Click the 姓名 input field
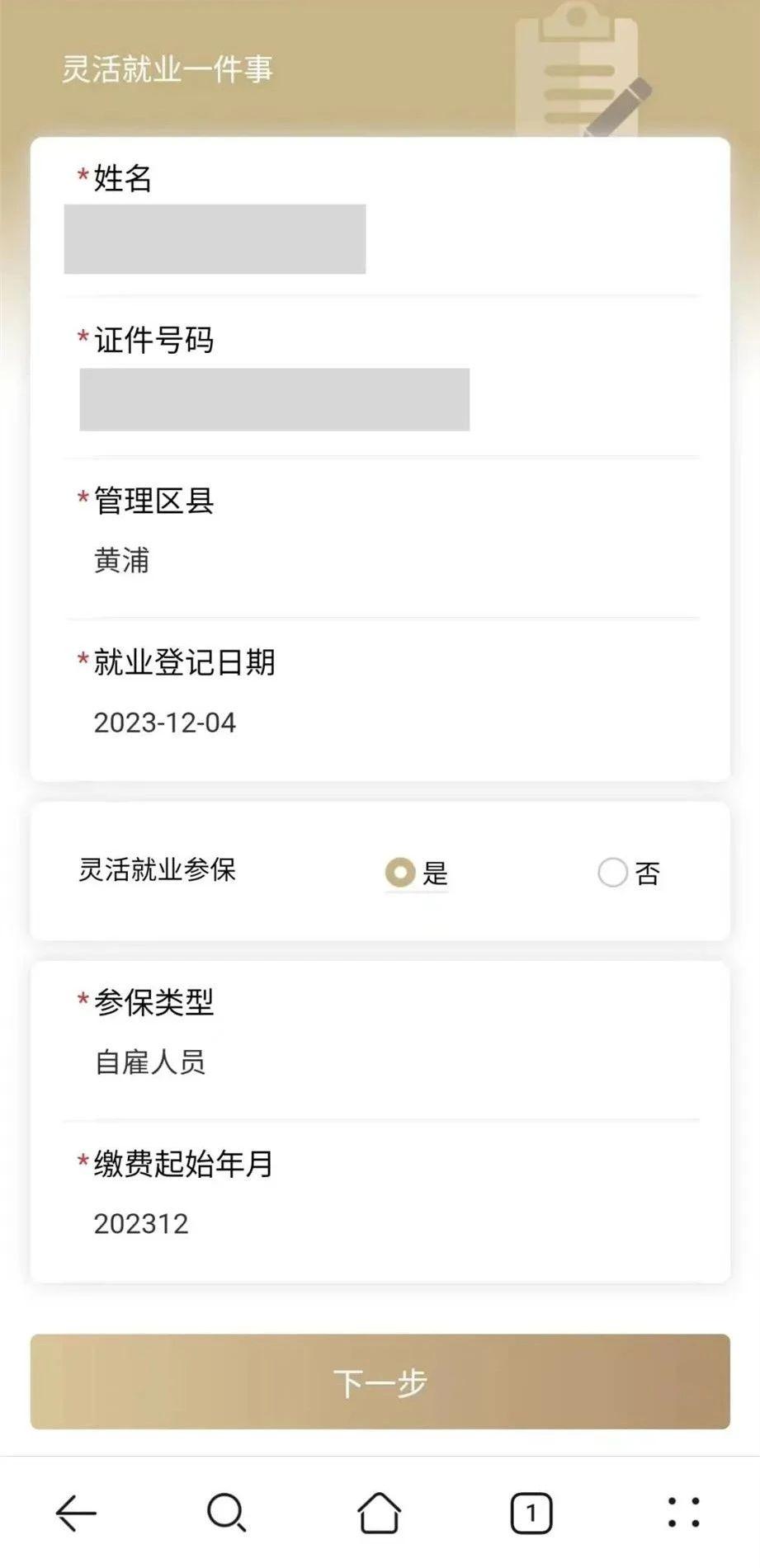760x1568 pixels. 215,239
